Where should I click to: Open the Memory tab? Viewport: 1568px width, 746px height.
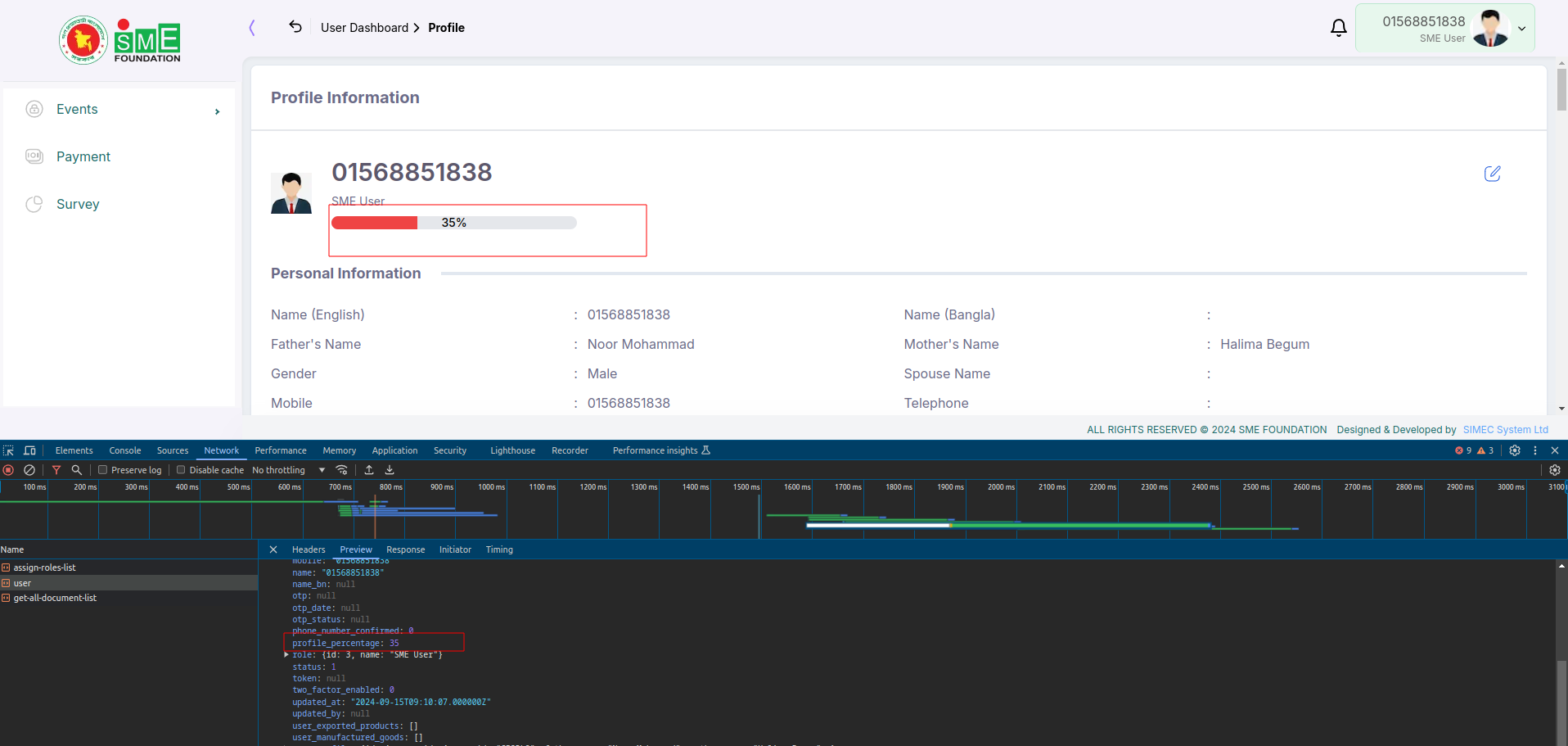point(340,450)
